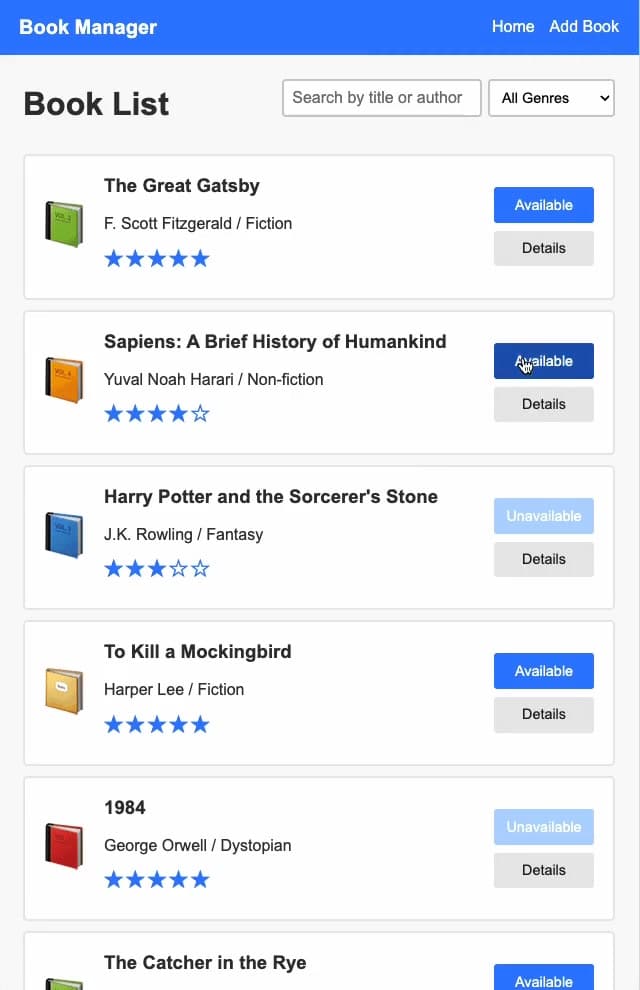This screenshot has width=640, height=990.
Task: Toggle the Unavailable status for Harry Potter
Action: point(543,516)
